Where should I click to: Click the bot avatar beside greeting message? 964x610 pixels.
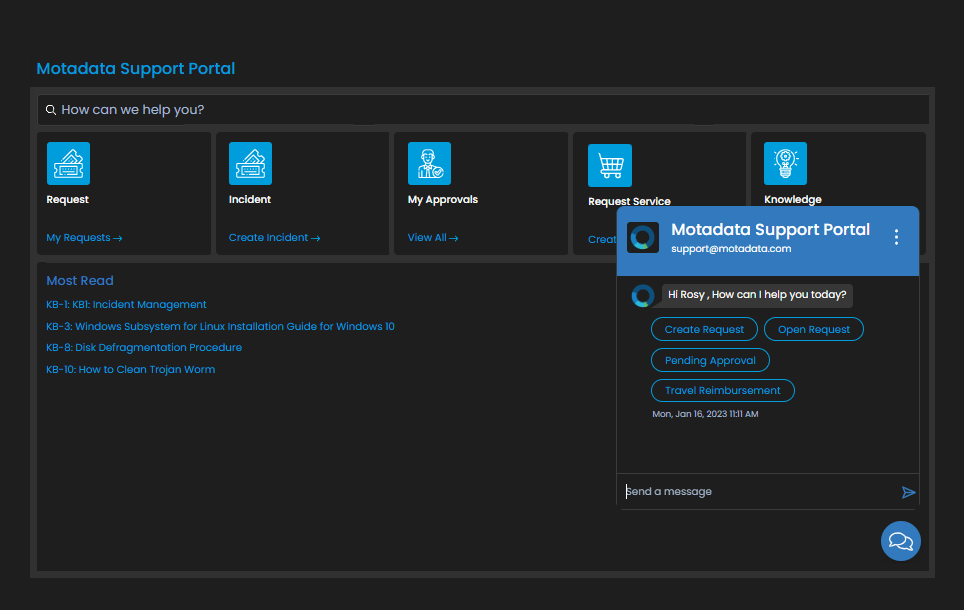click(643, 296)
